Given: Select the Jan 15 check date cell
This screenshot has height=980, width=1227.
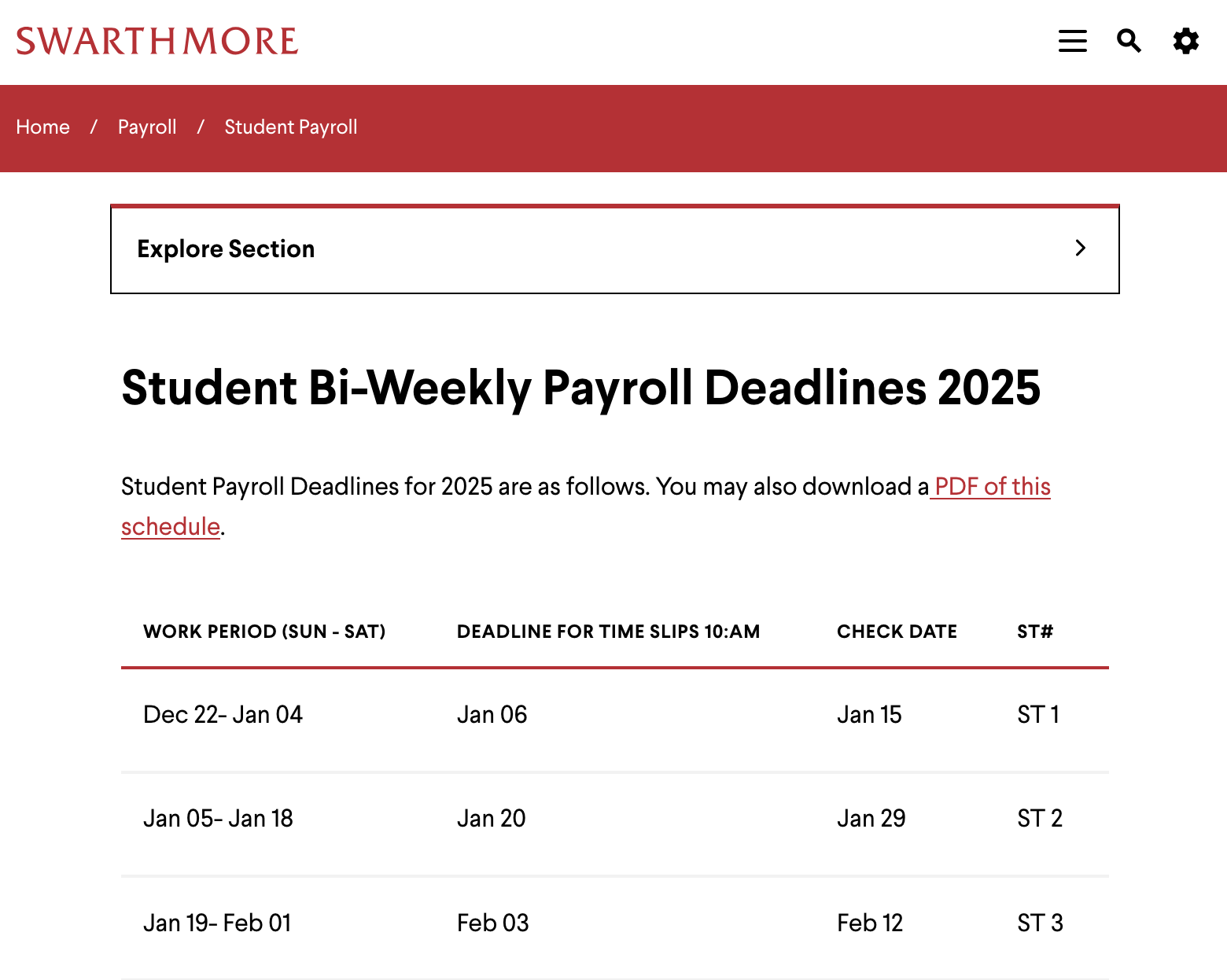Looking at the screenshot, I should tap(869, 715).
